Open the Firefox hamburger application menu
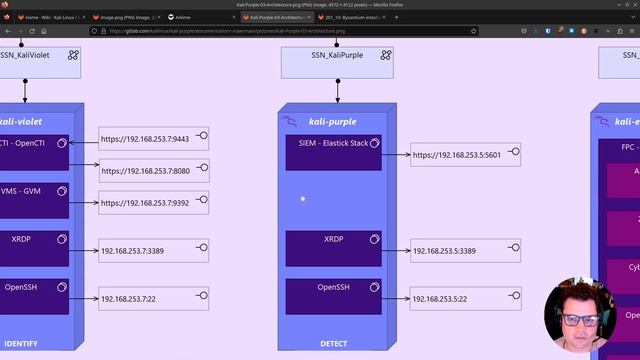The image size is (640, 360). 632,31
